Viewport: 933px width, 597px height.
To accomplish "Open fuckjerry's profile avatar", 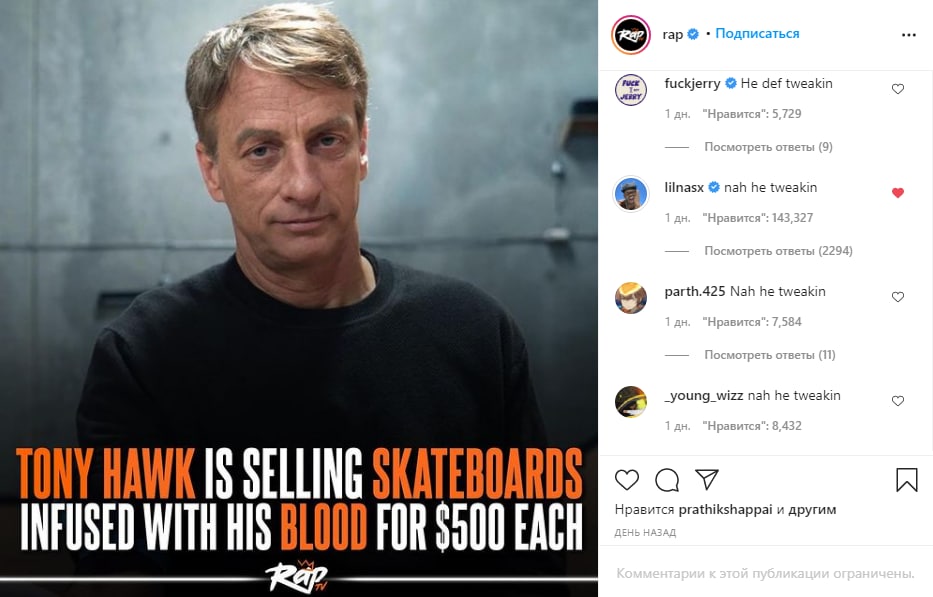I will pyautogui.click(x=630, y=90).
